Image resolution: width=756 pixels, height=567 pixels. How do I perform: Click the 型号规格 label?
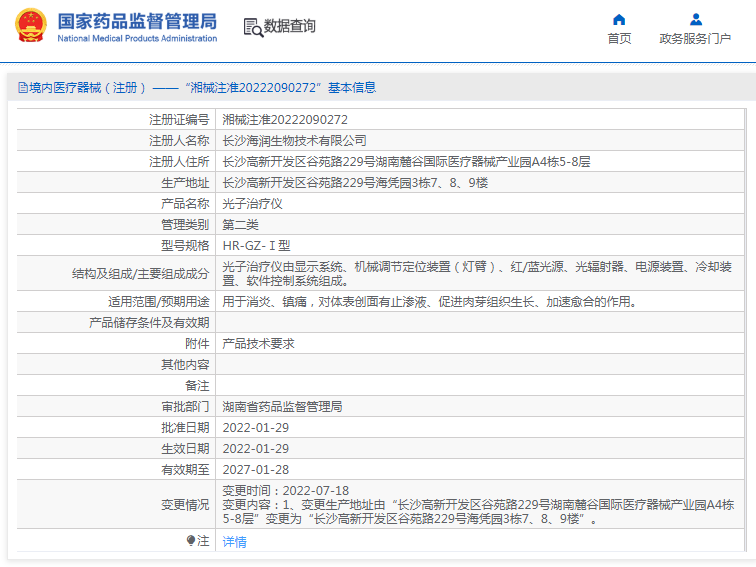tap(185, 245)
